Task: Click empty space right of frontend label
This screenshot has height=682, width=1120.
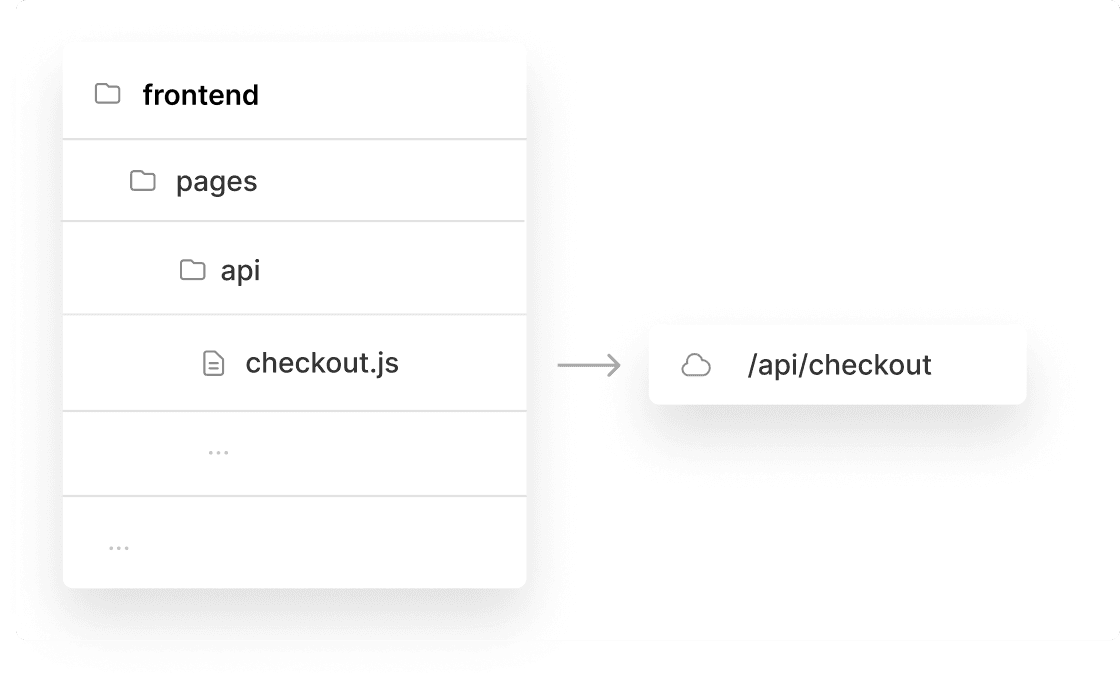Action: (400, 95)
